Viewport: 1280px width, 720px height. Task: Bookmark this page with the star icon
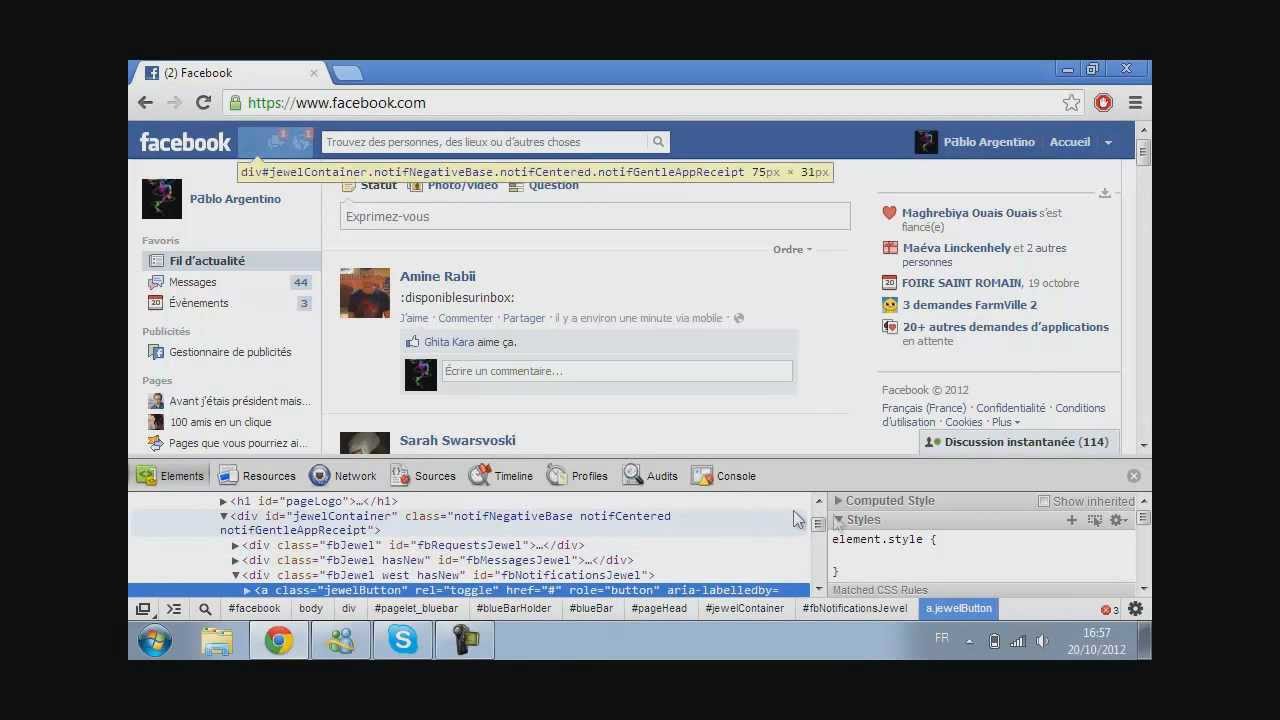pos(1072,103)
